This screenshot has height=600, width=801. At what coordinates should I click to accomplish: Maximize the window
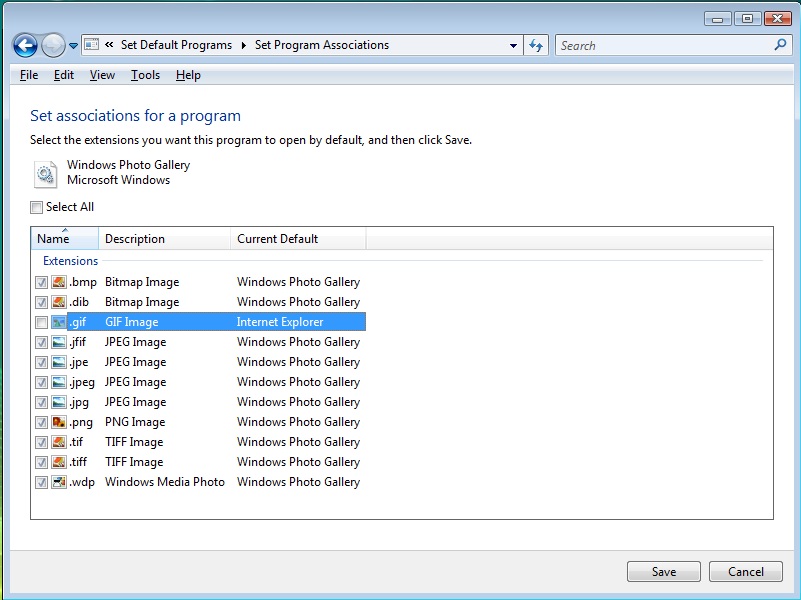pyautogui.click(x=747, y=19)
